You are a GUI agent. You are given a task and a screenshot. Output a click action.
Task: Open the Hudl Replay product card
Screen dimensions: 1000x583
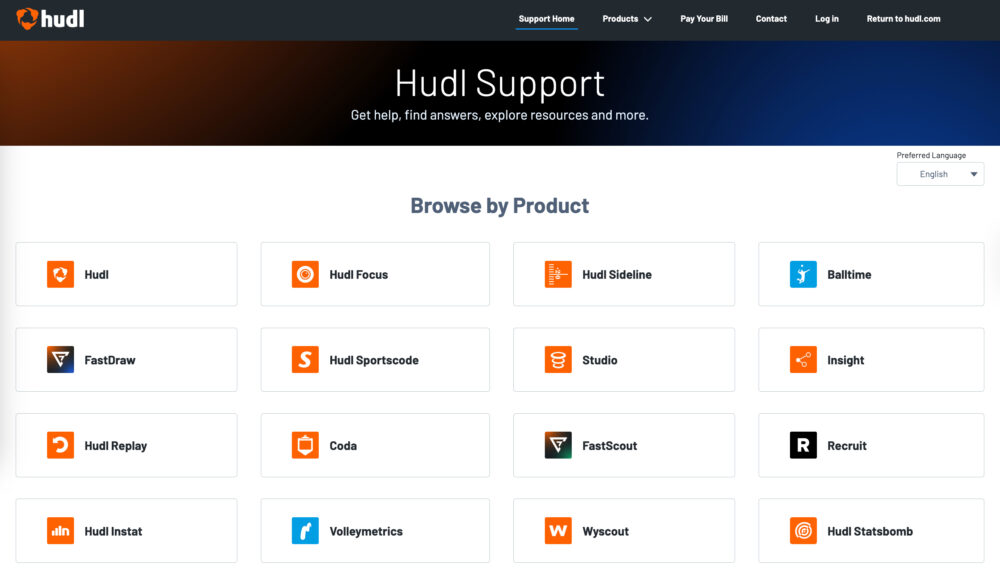click(x=126, y=446)
